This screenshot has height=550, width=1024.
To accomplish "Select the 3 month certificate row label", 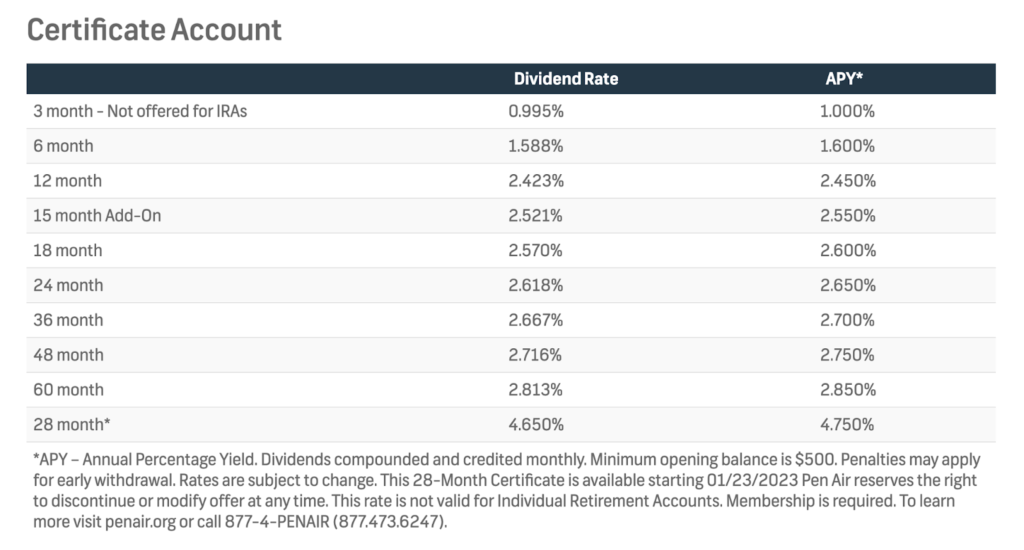I will pyautogui.click(x=140, y=111).
